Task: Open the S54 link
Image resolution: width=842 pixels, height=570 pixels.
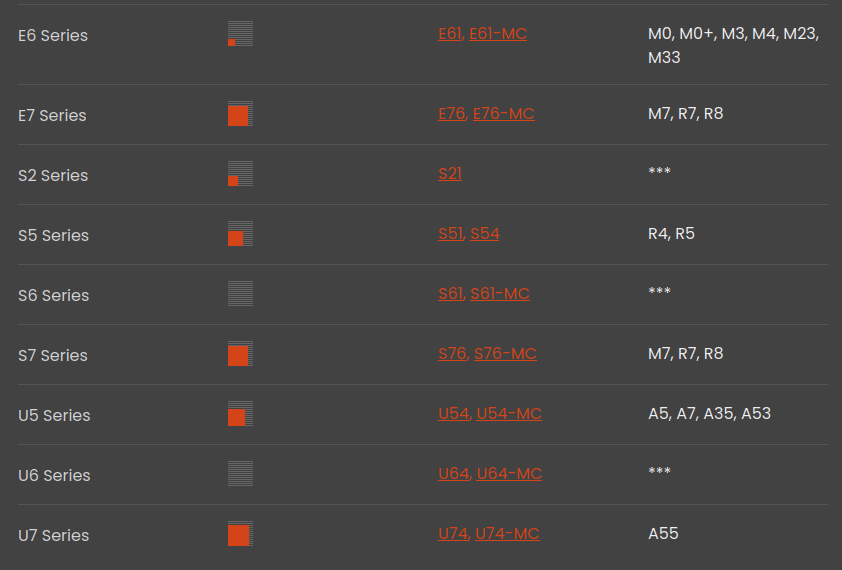Action: click(x=485, y=234)
